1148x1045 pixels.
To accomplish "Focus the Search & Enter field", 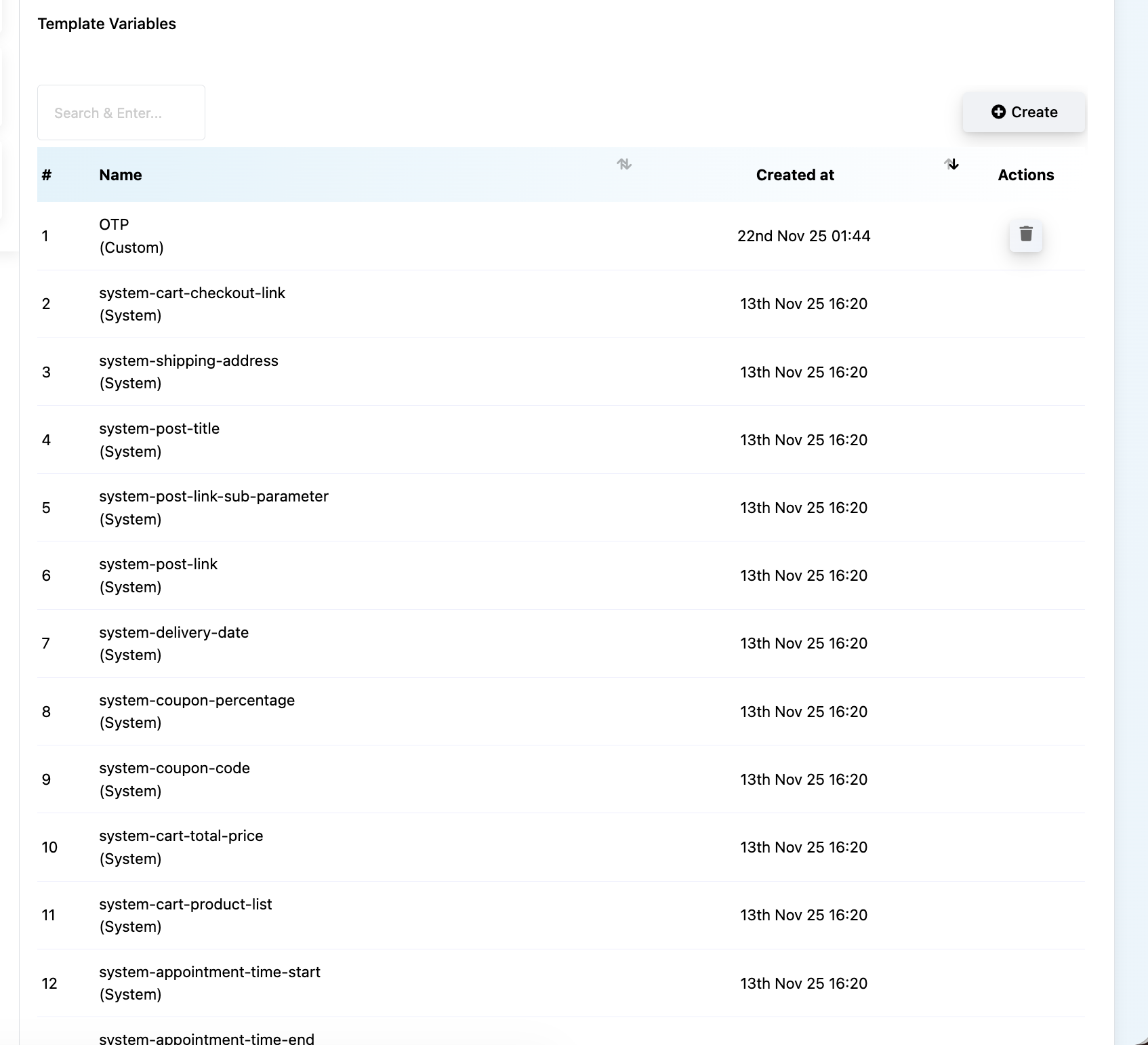I will (121, 112).
